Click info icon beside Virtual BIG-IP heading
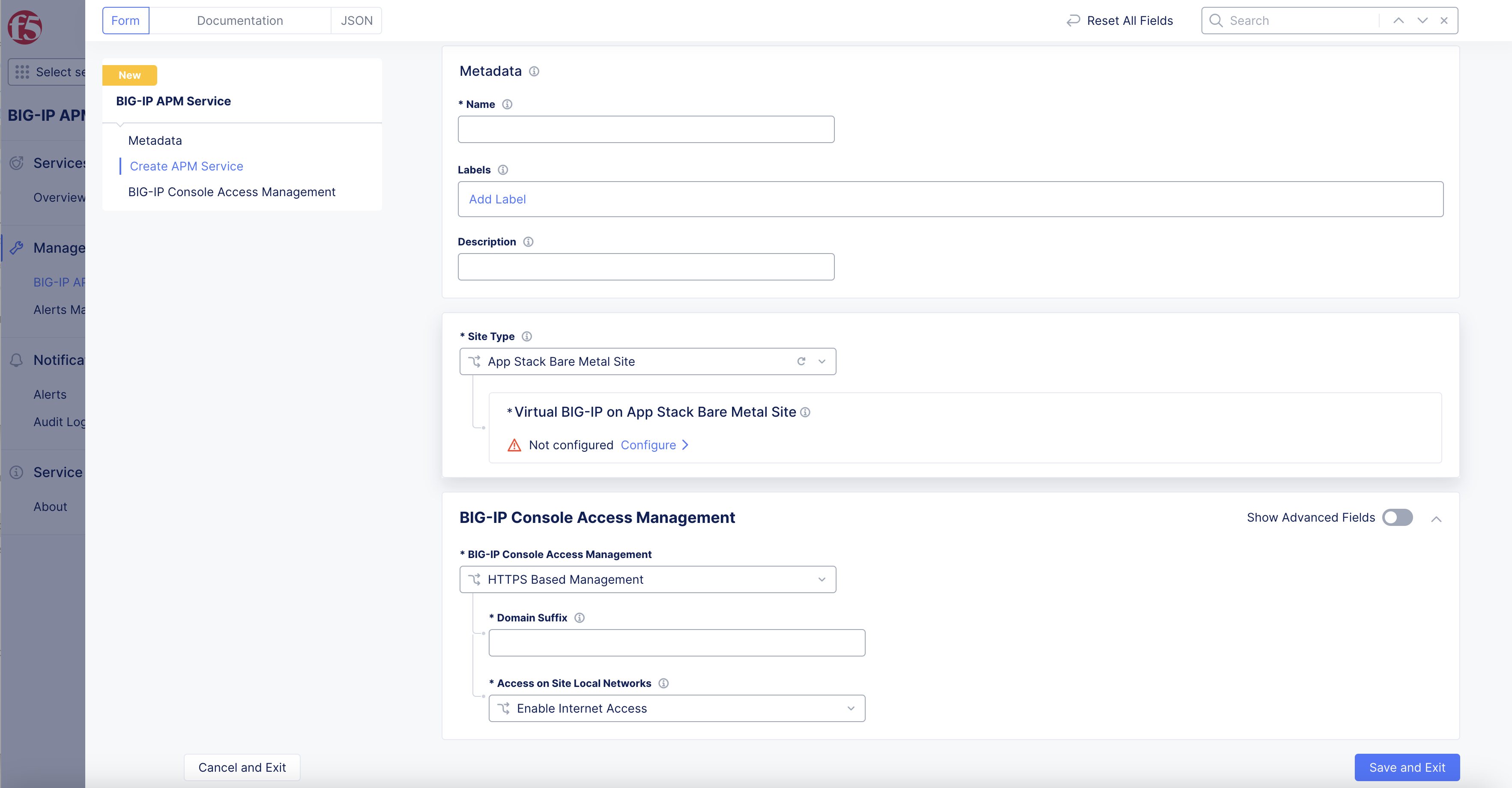Screen dimensions: 1512x788 [x=805, y=412]
